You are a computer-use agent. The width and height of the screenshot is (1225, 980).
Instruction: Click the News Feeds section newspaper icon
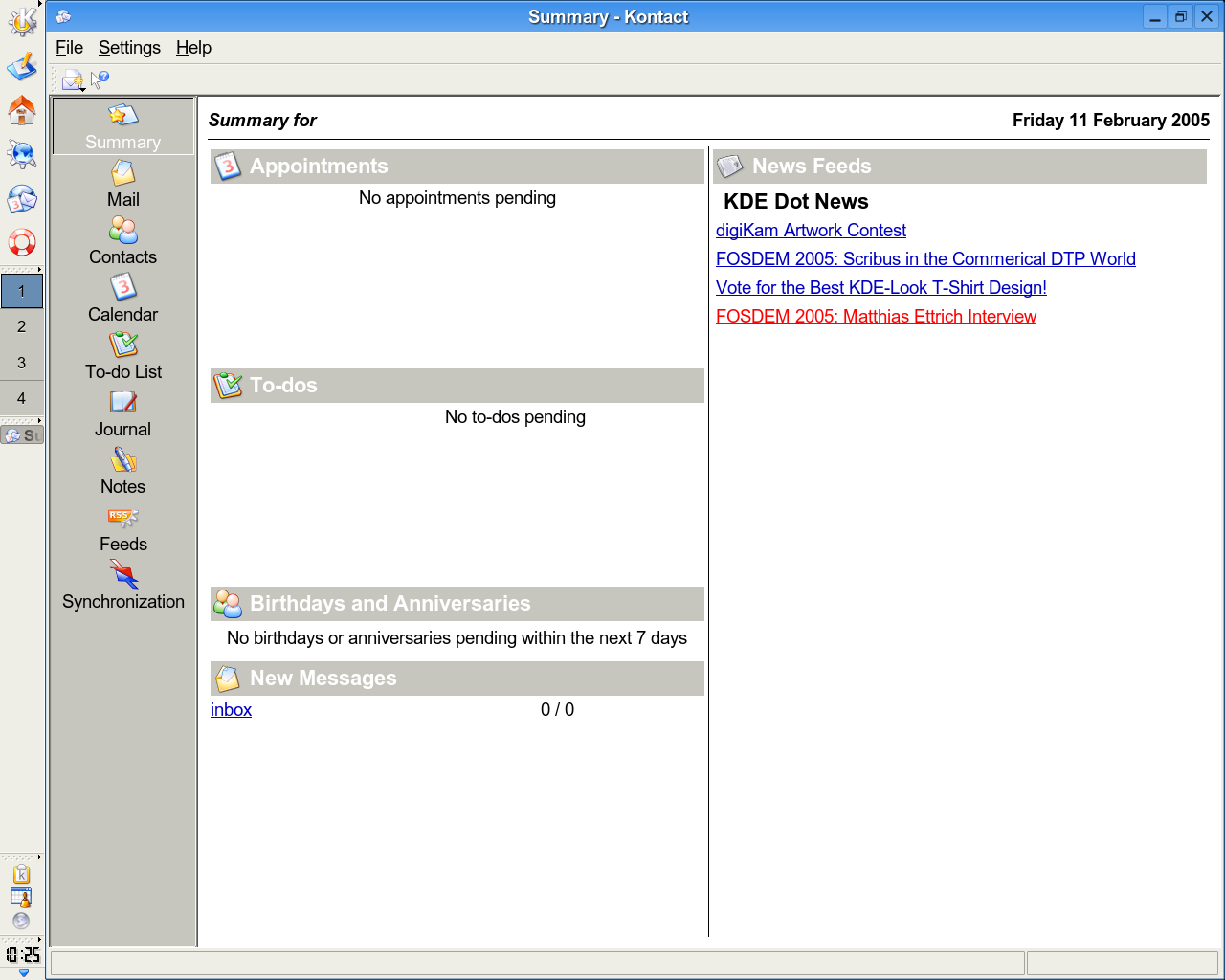point(730,166)
